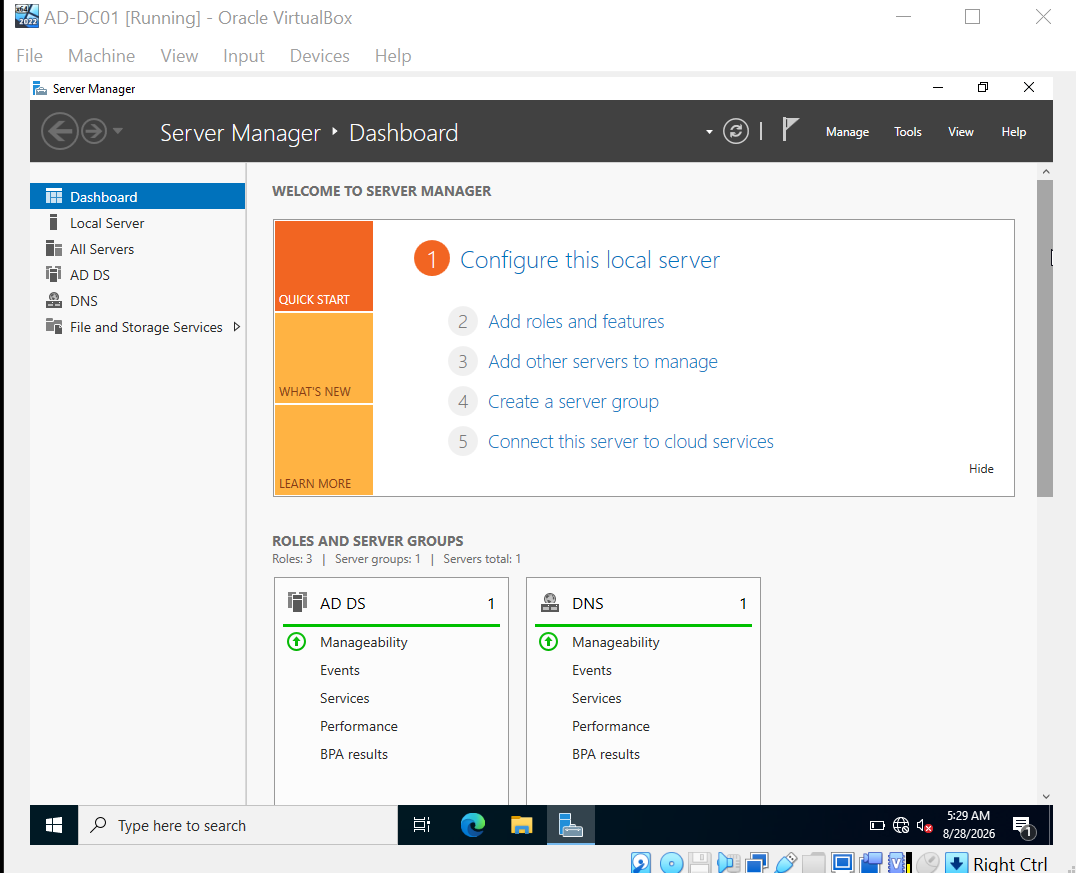This screenshot has height=873, width=1076.
Task: Open the VirtualBox File menu
Action: coord(30,56)
